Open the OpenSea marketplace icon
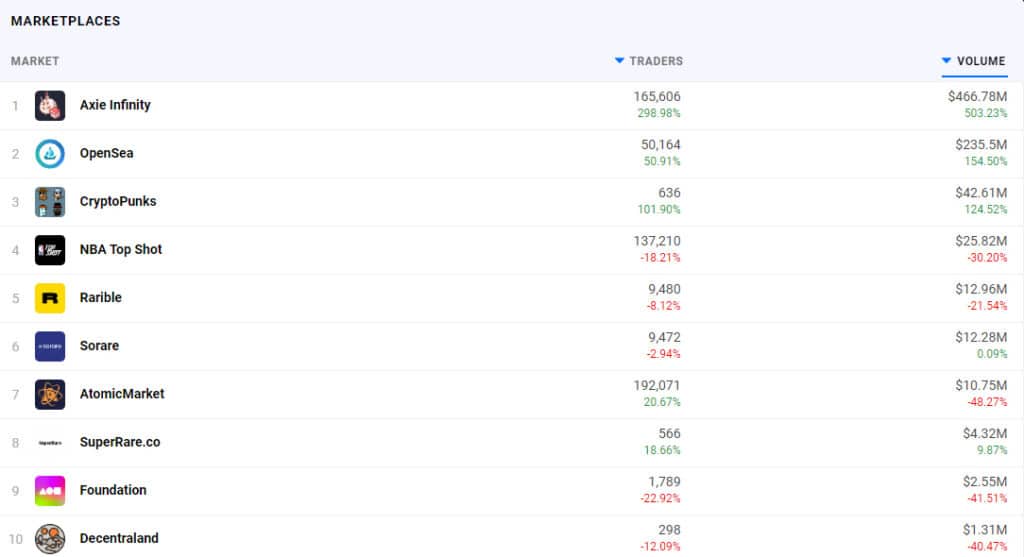Viewport: 1024px width, 557px height. pyautogui.click(x=50, y=153)
